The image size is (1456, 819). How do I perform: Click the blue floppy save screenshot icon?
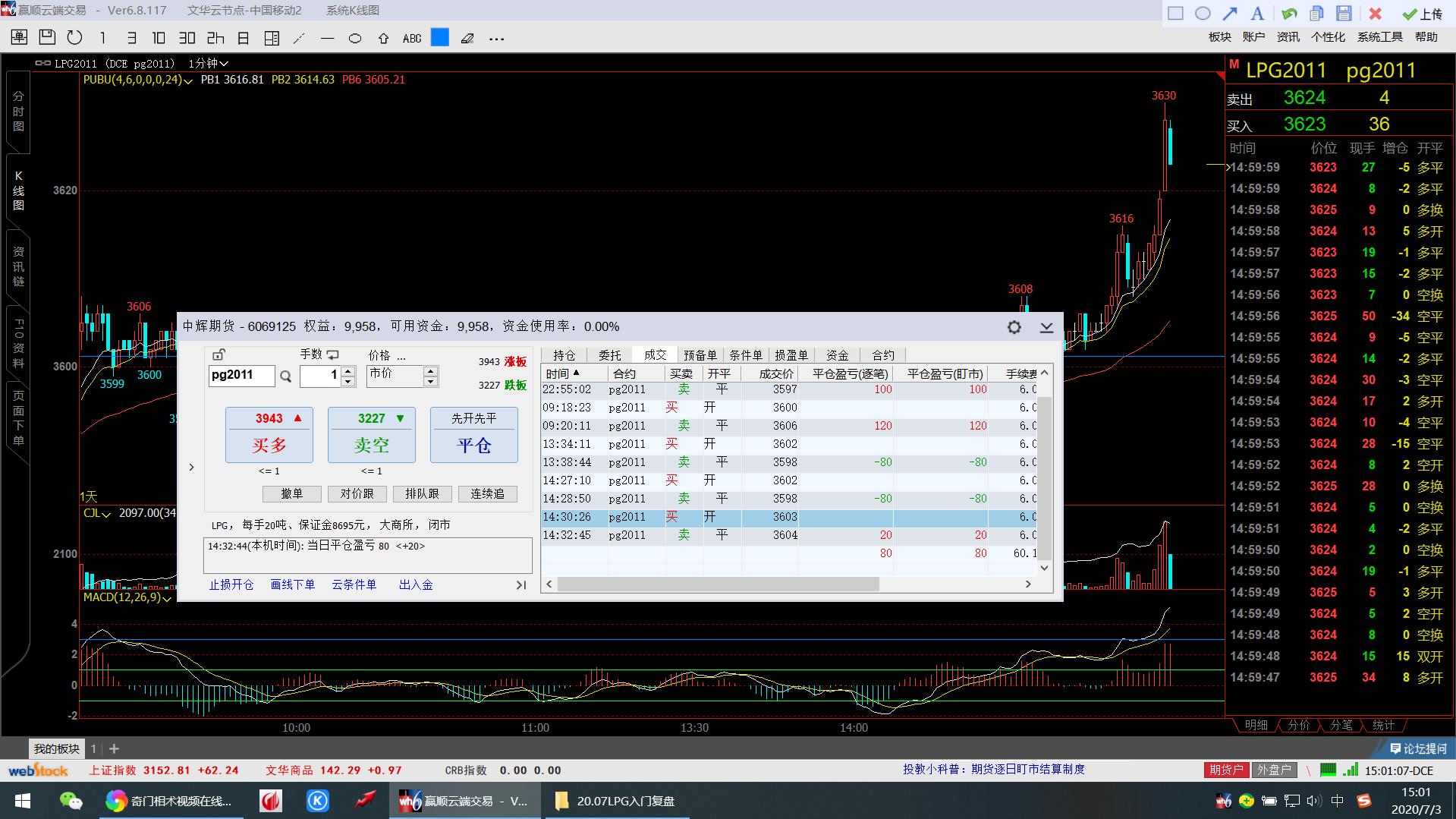pyautogui.click(x=1344, y=13)
